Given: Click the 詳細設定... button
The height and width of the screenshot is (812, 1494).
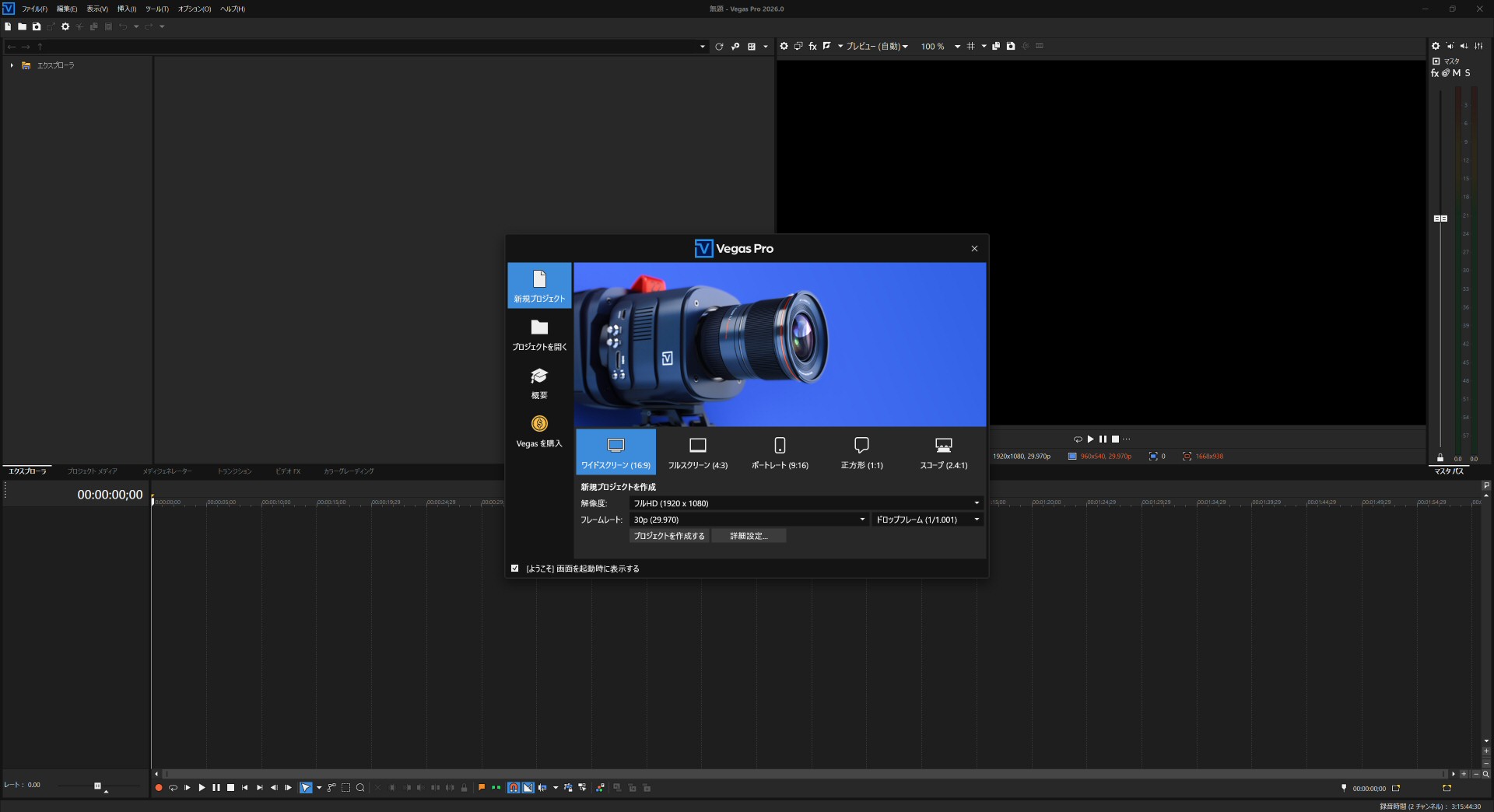Looking at the screenshot, I should (749, 536).
